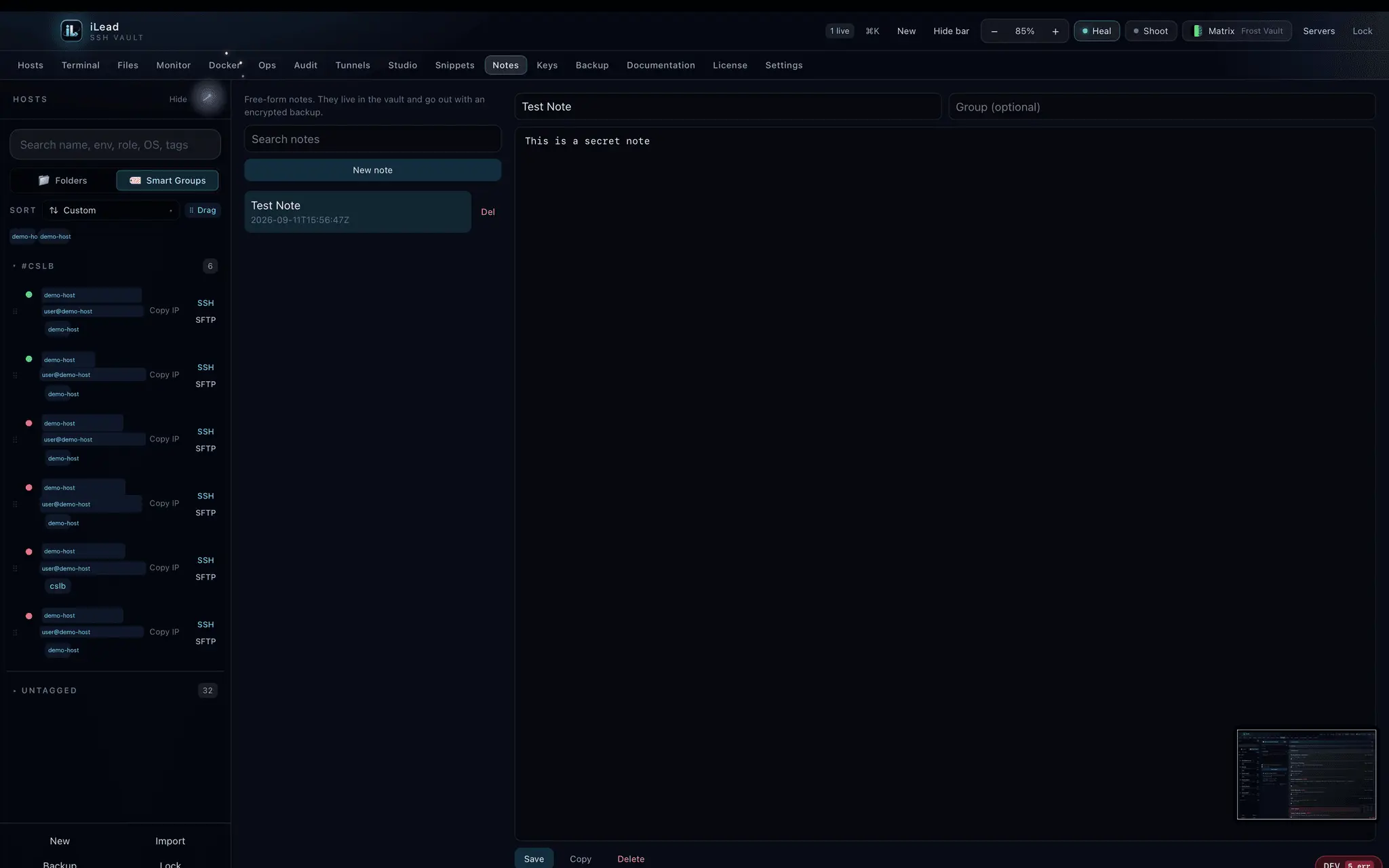Viewport: 1389px width, 868px height.
Task: Click the DEV 5 err status badge
Action: [1348, 863]
